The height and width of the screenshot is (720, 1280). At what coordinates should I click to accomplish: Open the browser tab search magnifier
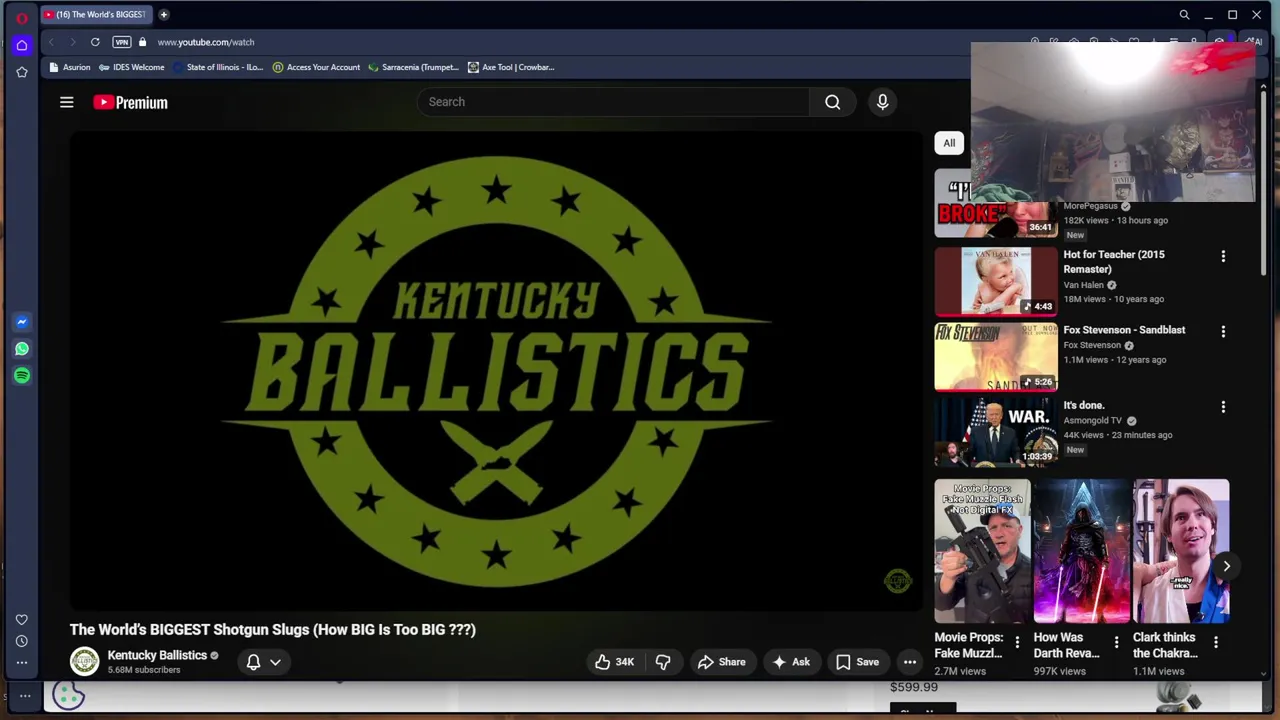(1184, 15)
